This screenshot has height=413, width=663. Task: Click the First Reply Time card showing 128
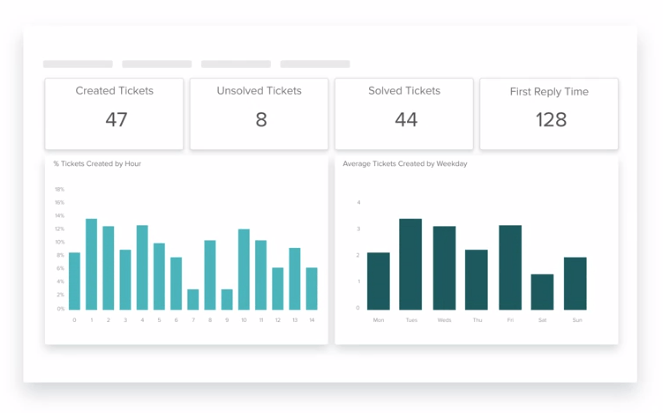coord(549,114)
